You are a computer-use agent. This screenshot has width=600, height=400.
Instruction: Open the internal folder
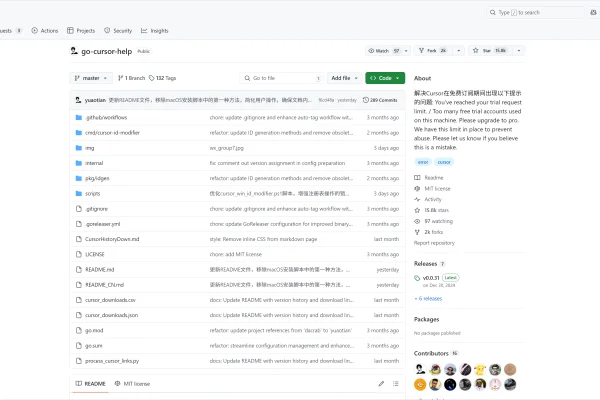94,163
